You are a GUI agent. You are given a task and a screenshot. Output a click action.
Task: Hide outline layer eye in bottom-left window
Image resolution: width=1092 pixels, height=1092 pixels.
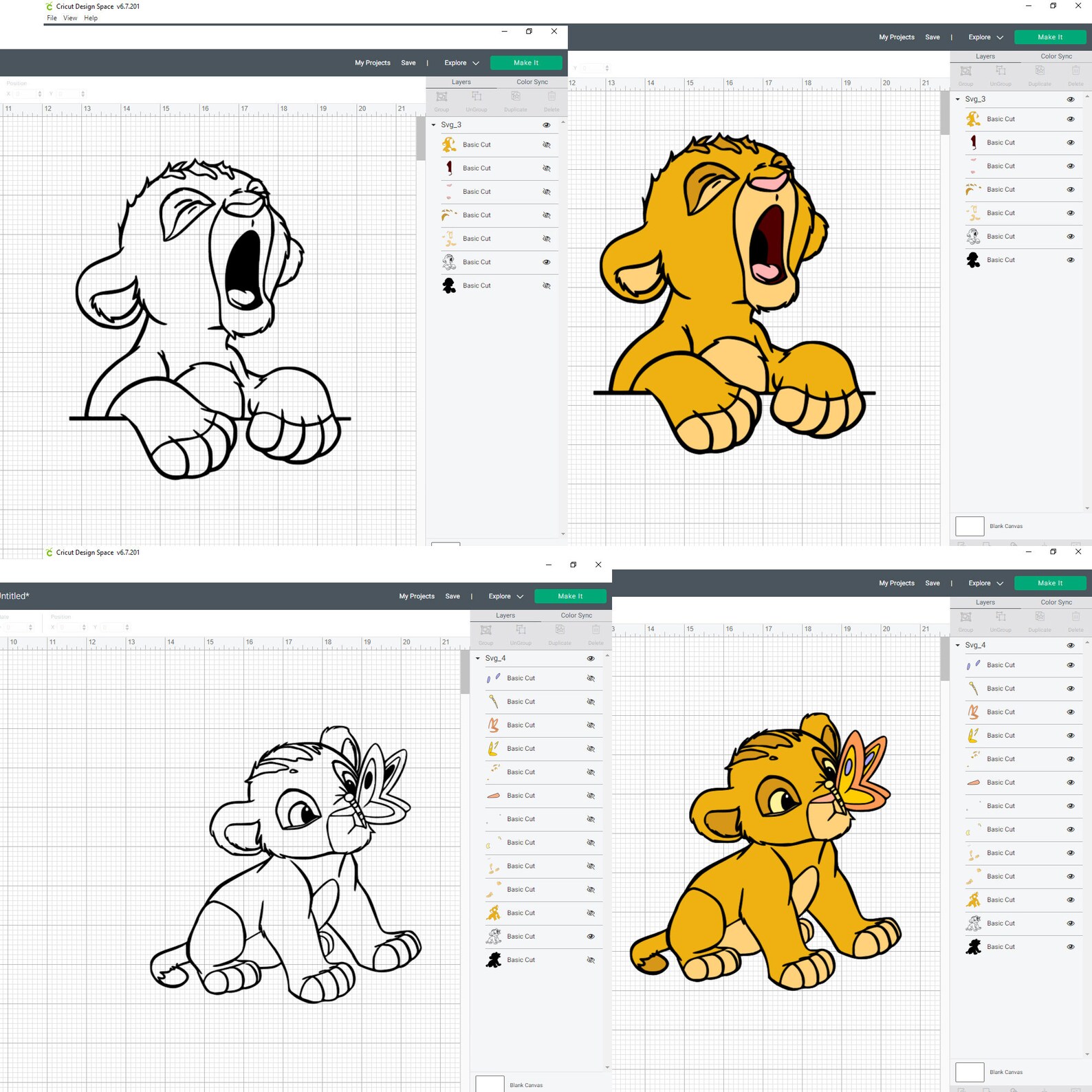click(591, 937)
